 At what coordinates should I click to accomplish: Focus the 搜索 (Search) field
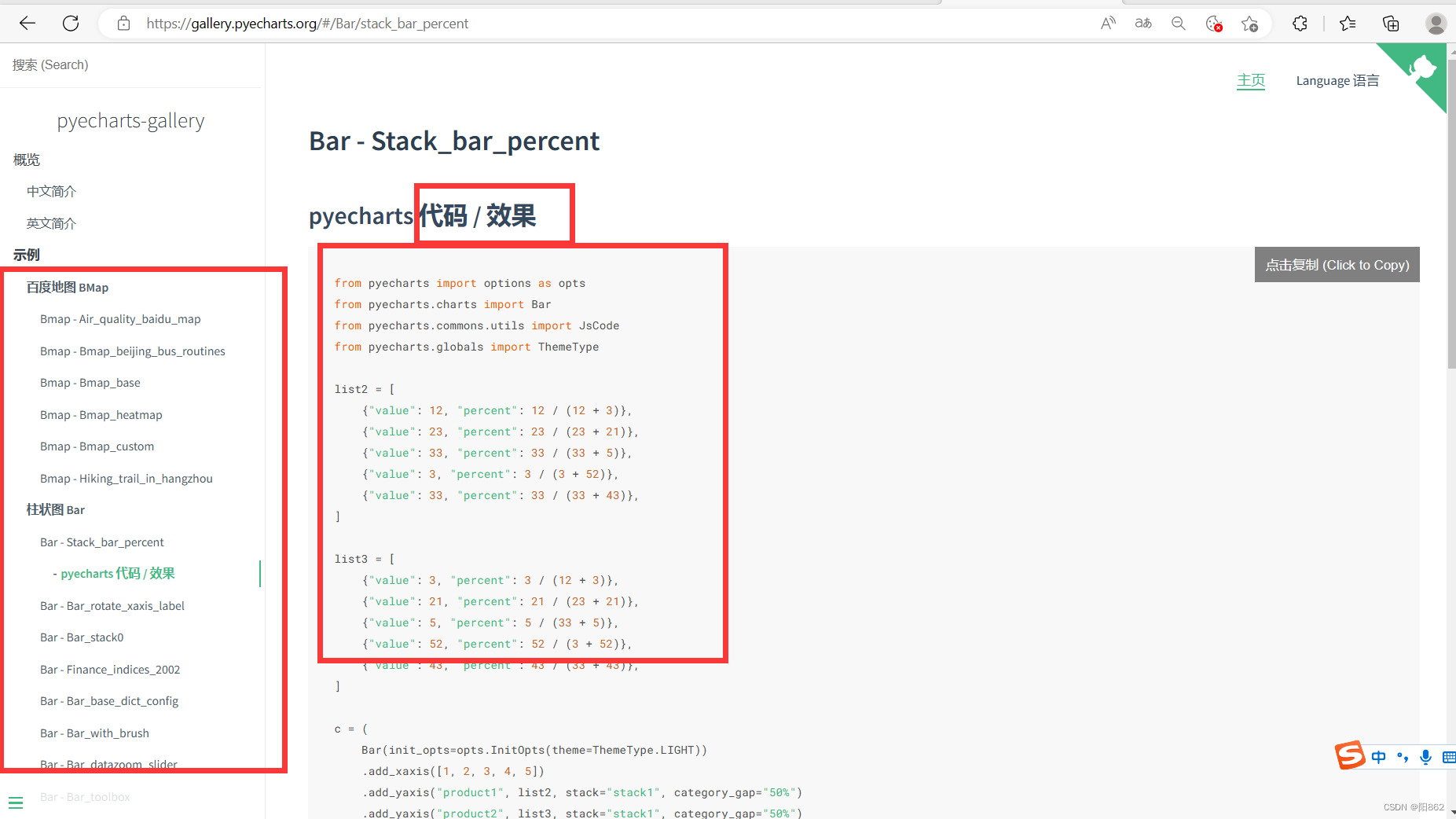click(130, 65)
